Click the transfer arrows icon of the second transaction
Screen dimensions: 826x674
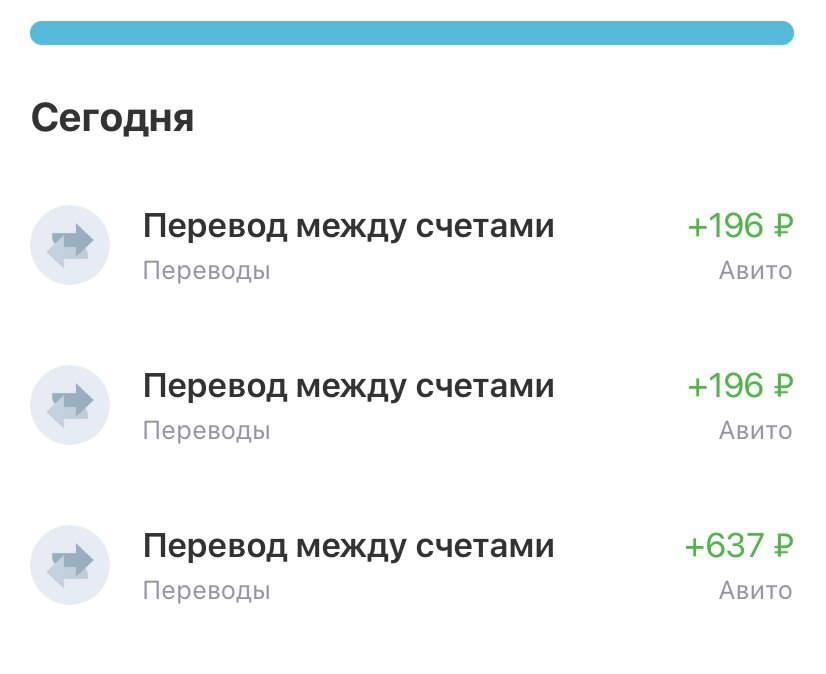click(x=70, y=405)
